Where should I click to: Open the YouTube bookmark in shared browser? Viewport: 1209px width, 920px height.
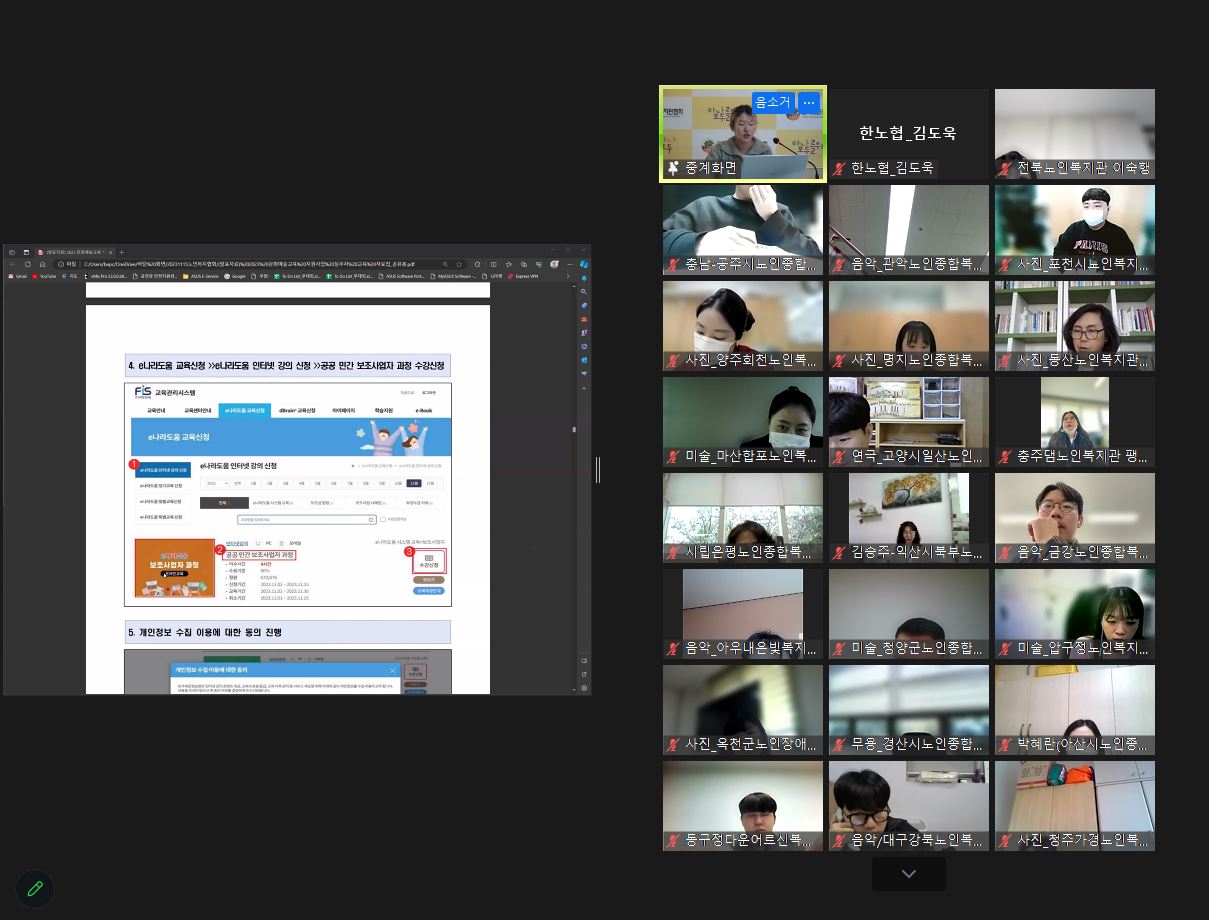click(45, 276)
